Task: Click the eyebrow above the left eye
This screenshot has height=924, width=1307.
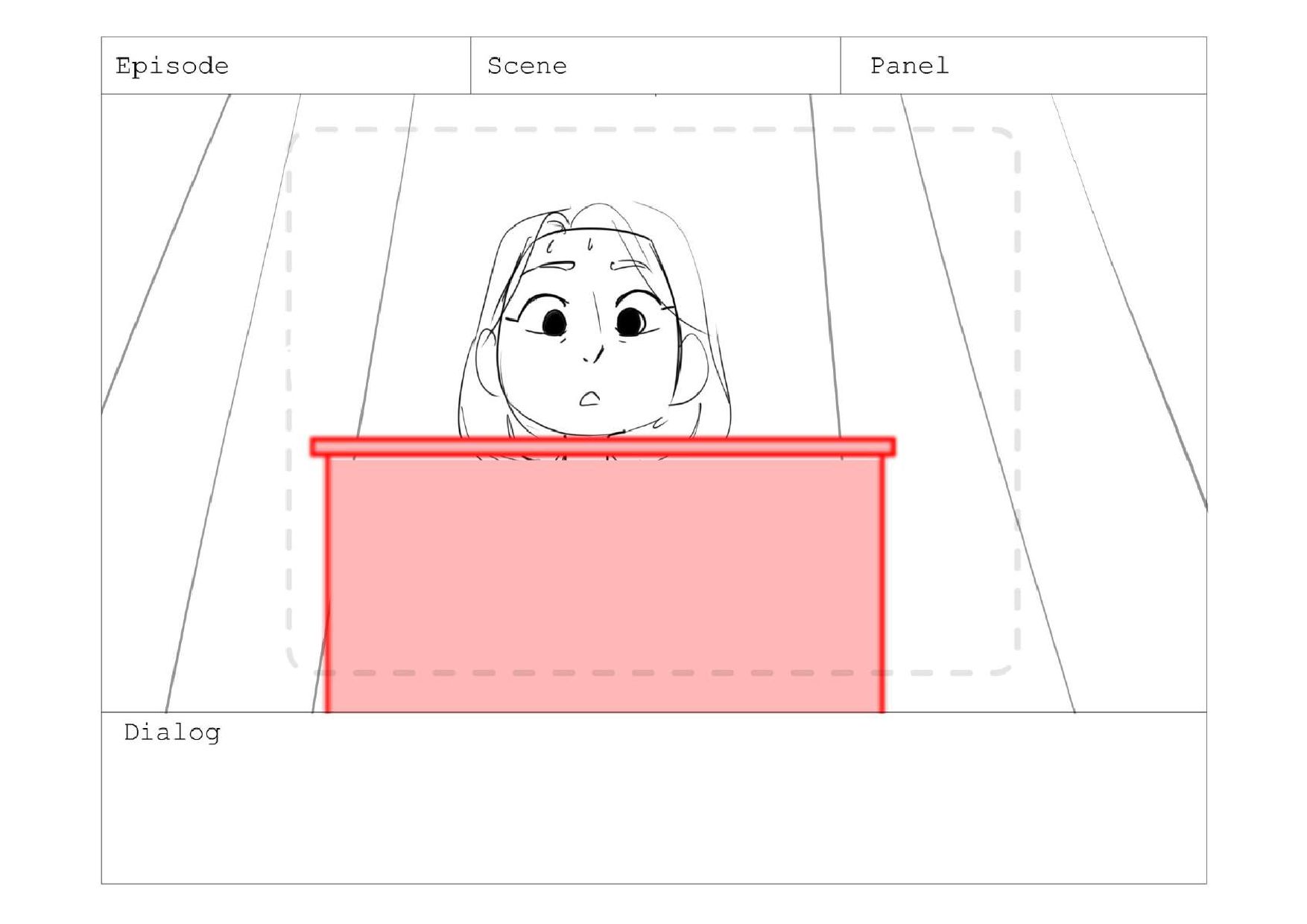Action: 557,265
